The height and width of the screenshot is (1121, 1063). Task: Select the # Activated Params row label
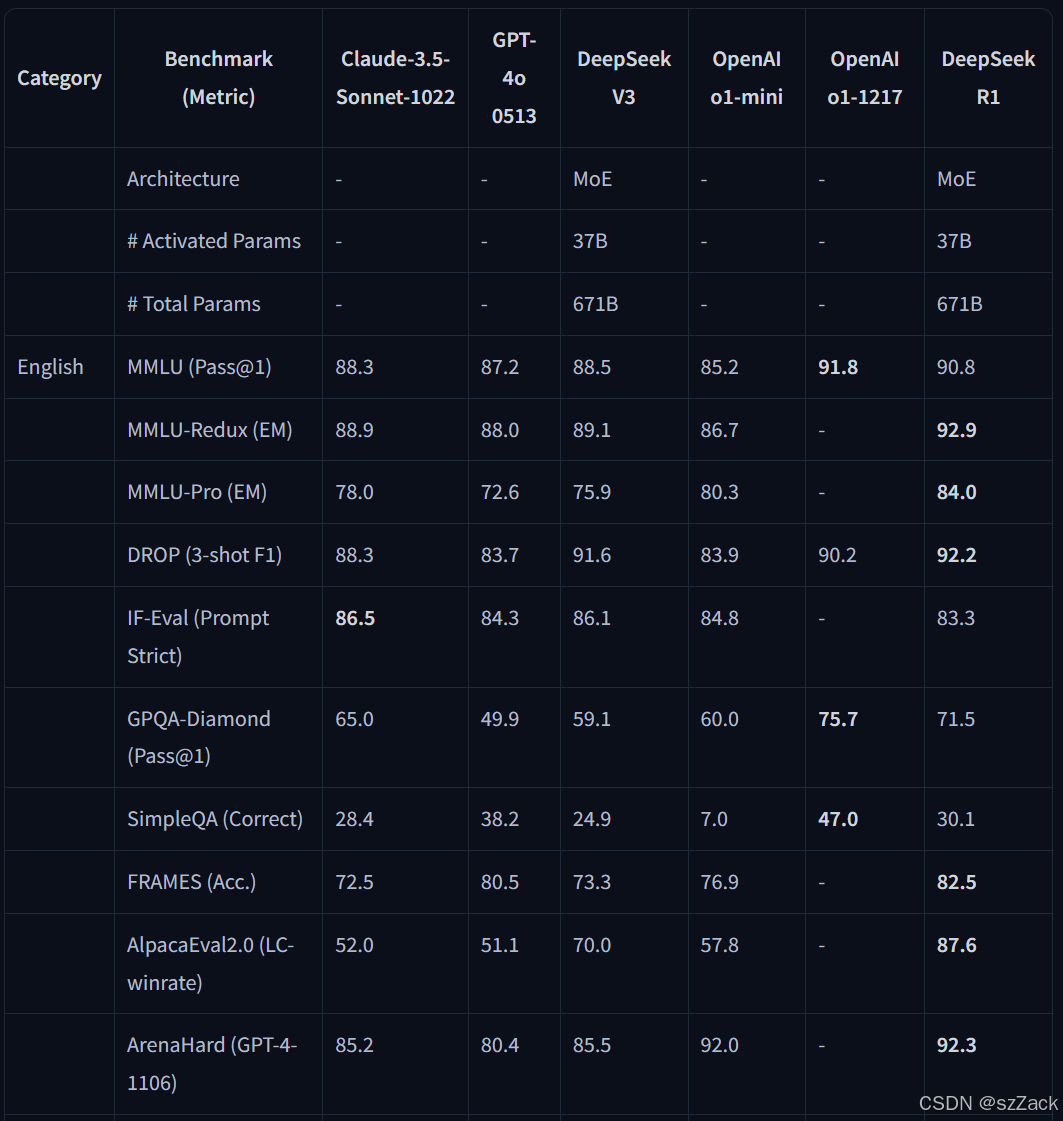point(214,241)
